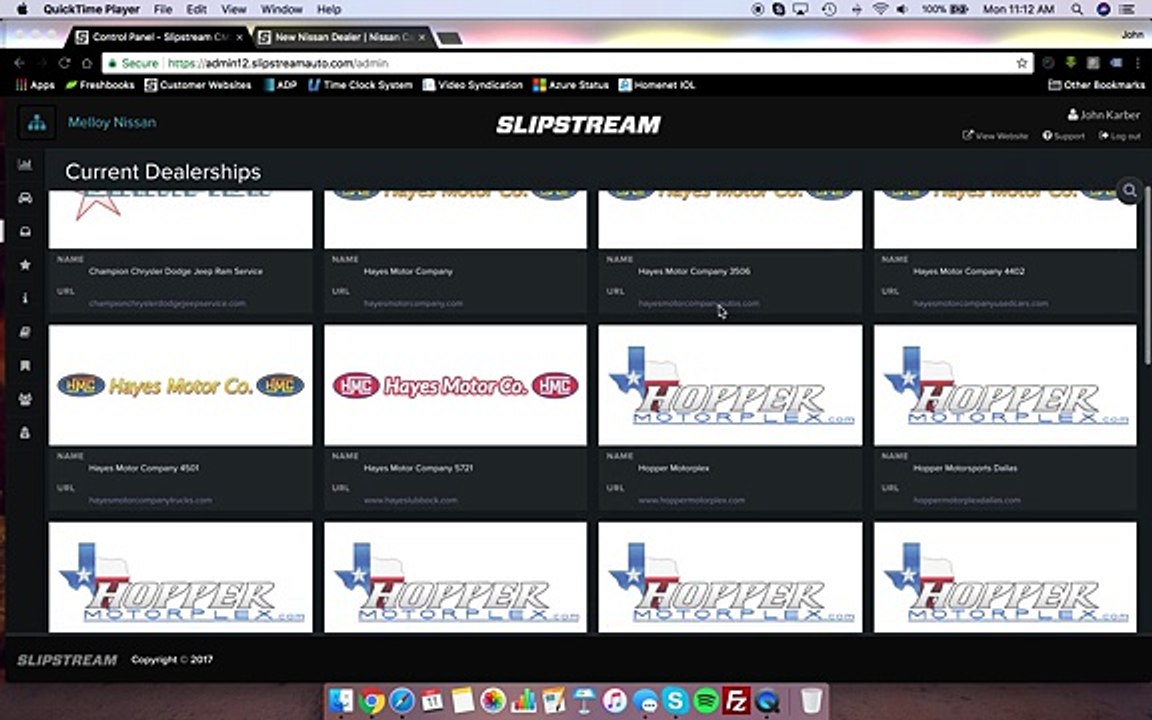Open the Edit menu
The width and height of the screenshot is (1152, 720).
tap(196, 10)
